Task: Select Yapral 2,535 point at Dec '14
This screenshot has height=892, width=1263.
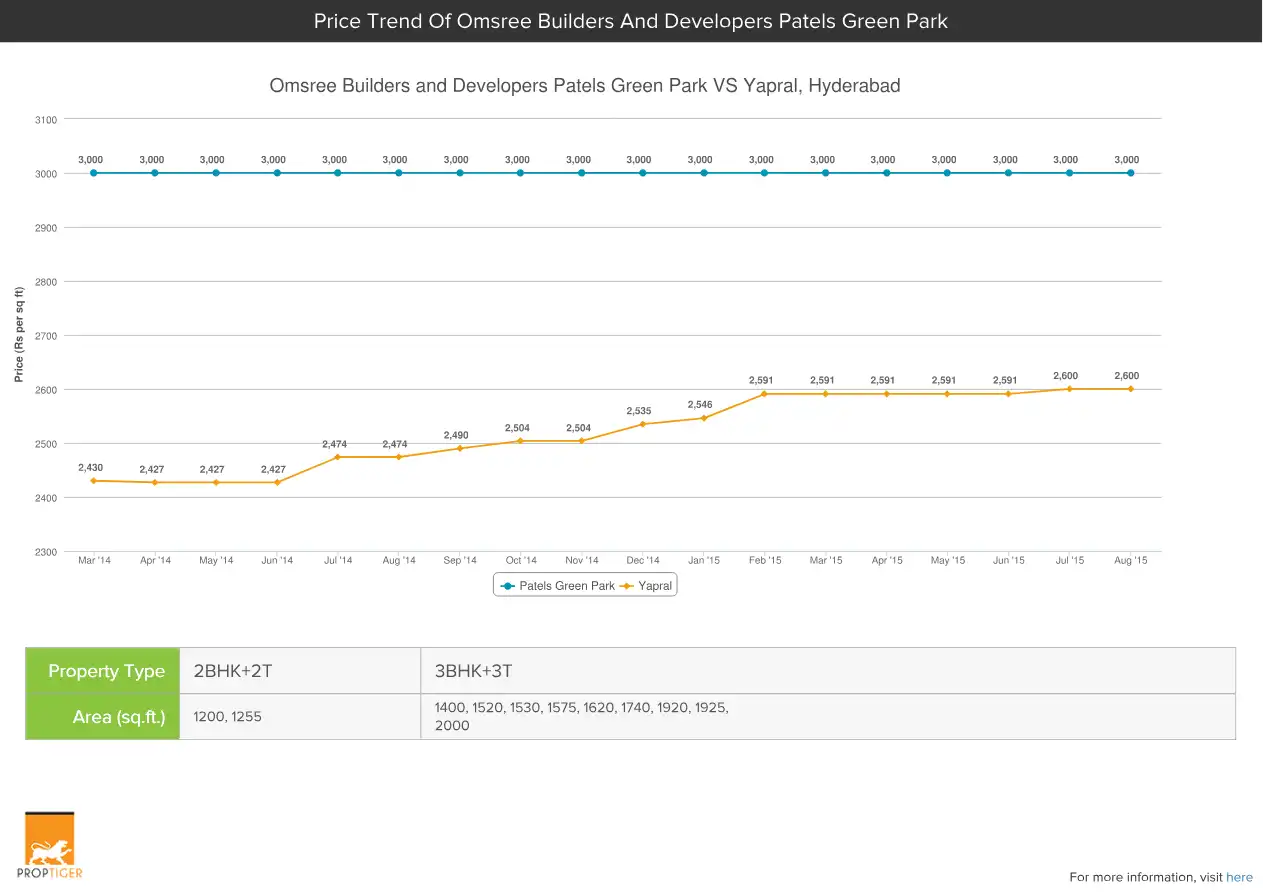Action: [x=643, y=424]
